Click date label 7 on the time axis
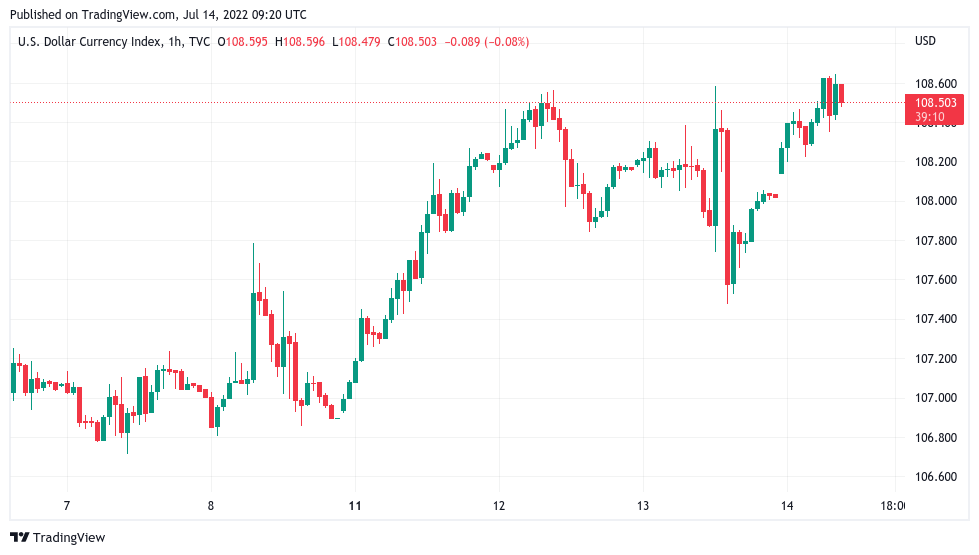The width and height of the screenshot is (979, 555). [x=66, y=506]
